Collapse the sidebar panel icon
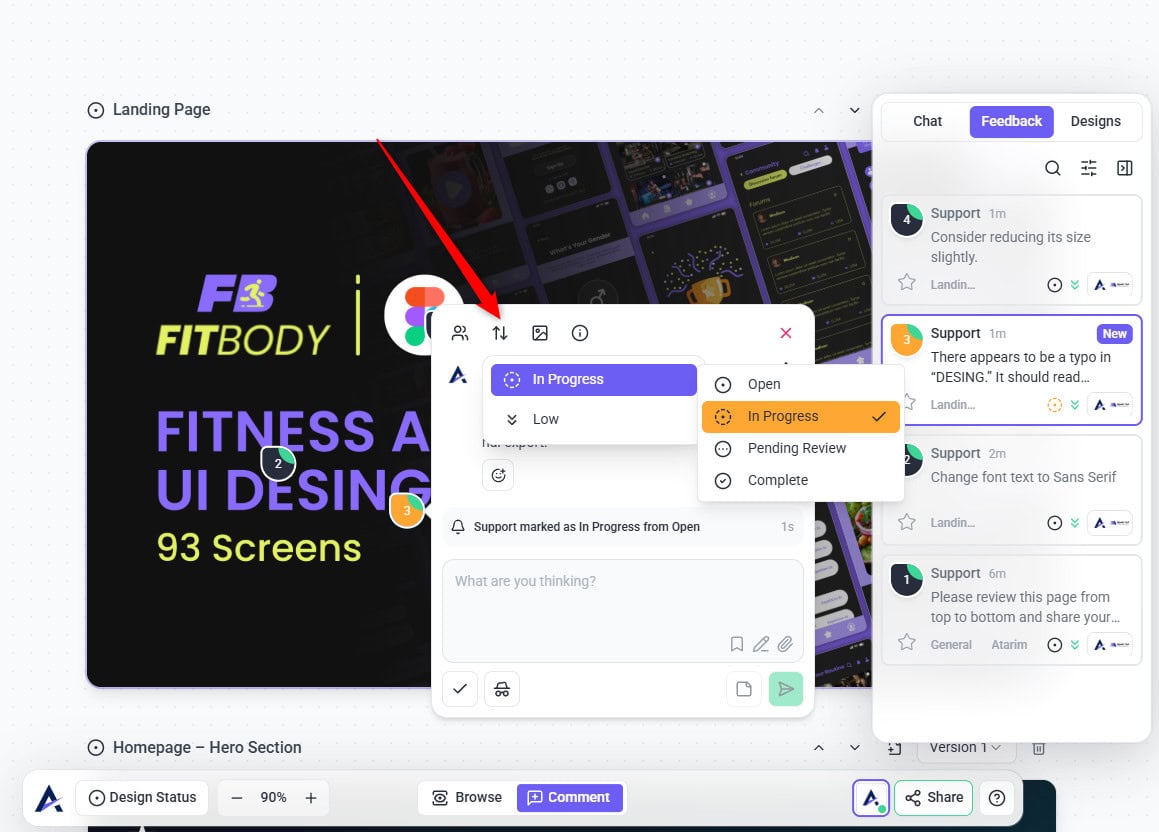Viewport: 1159px width, 832px height. point(1125,168)
